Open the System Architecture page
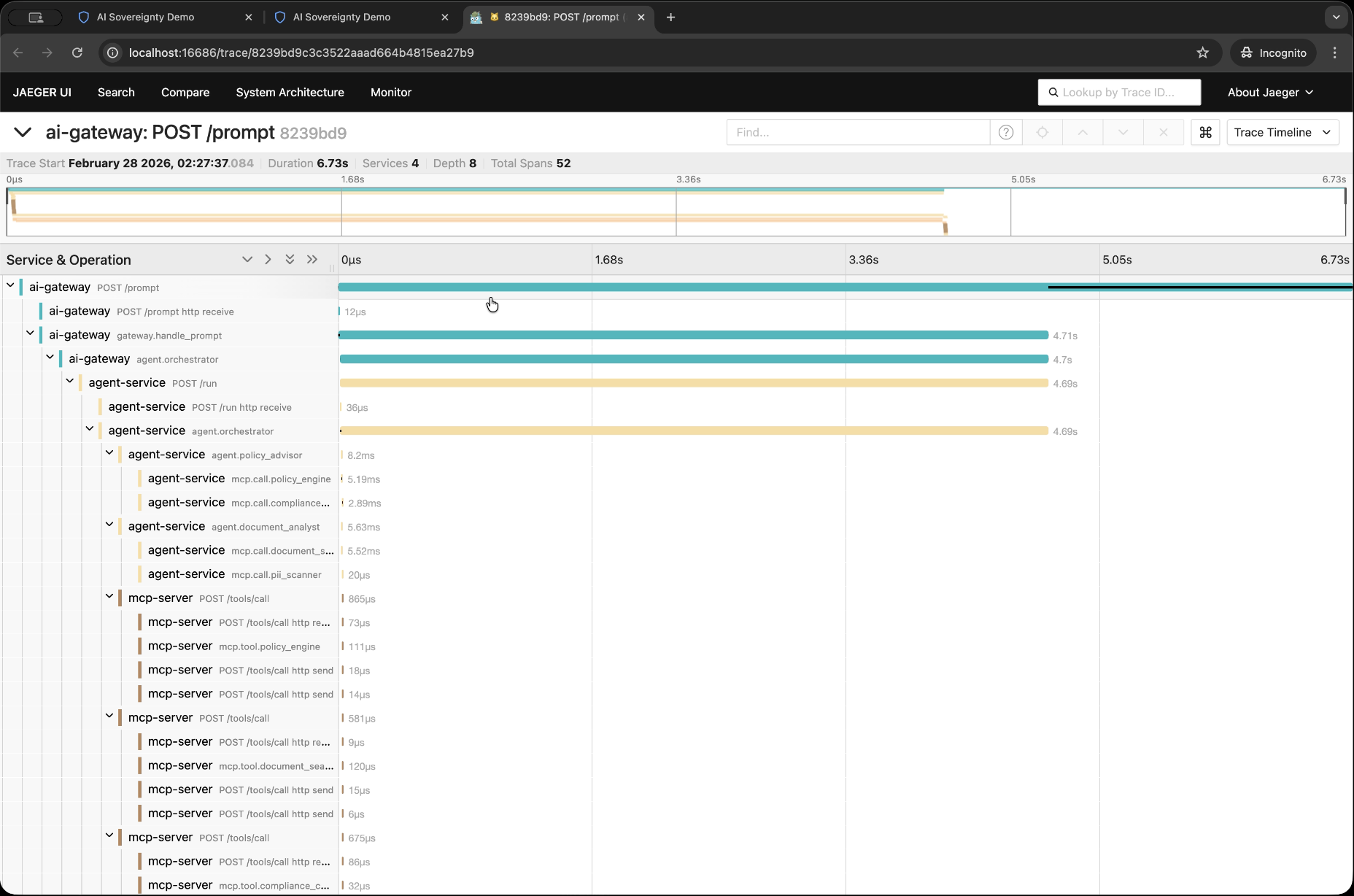This screenshot has height=896, width=1354. click(x=290, y=92)
